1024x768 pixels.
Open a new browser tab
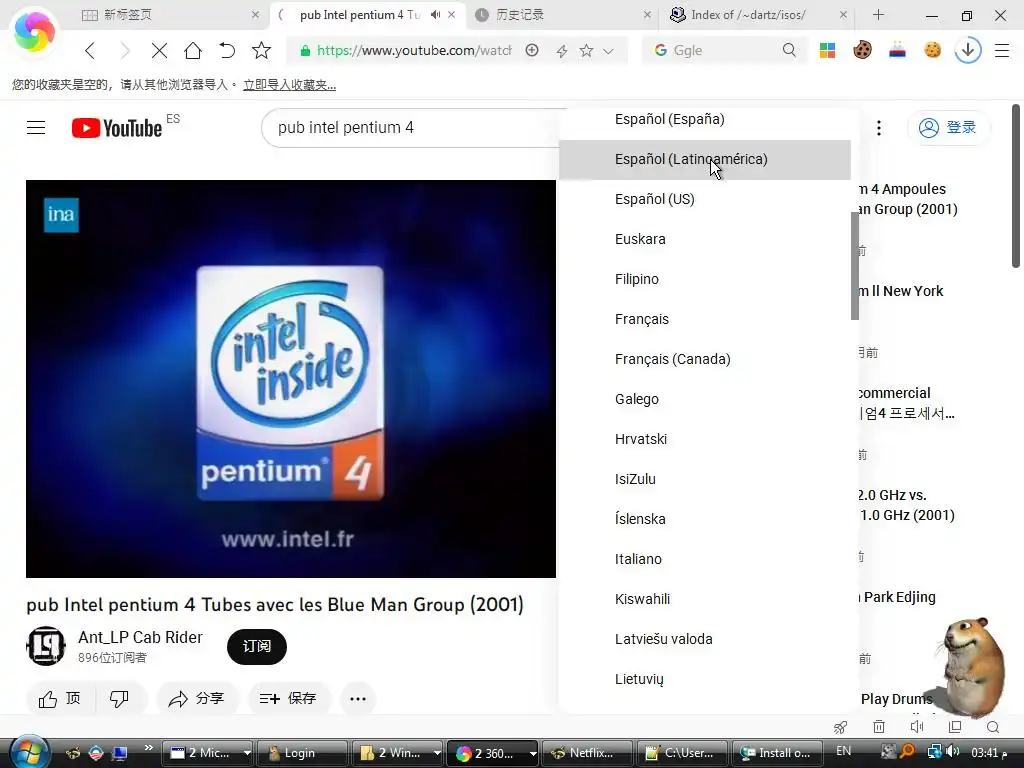878,14
